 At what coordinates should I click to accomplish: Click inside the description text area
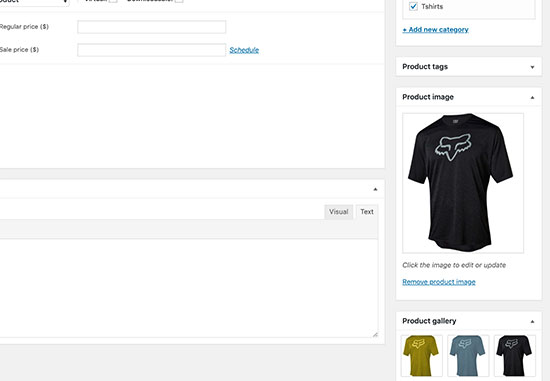click(x=189, y=288)
